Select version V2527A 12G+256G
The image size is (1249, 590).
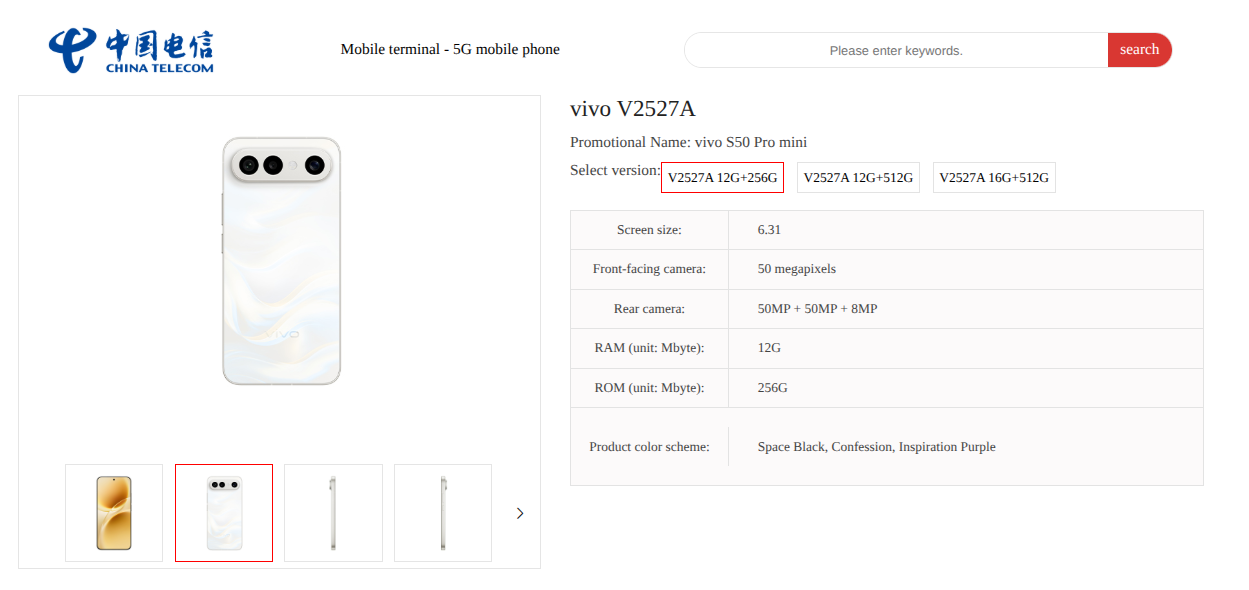pyautogui.click(x=722, y=178)
